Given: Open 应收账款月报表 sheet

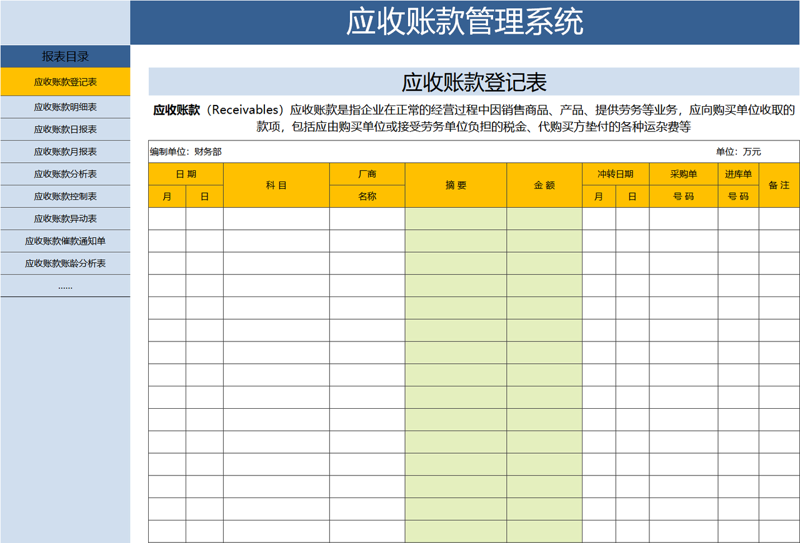Looking at the screenshot, I should click(x=65, y=152).
